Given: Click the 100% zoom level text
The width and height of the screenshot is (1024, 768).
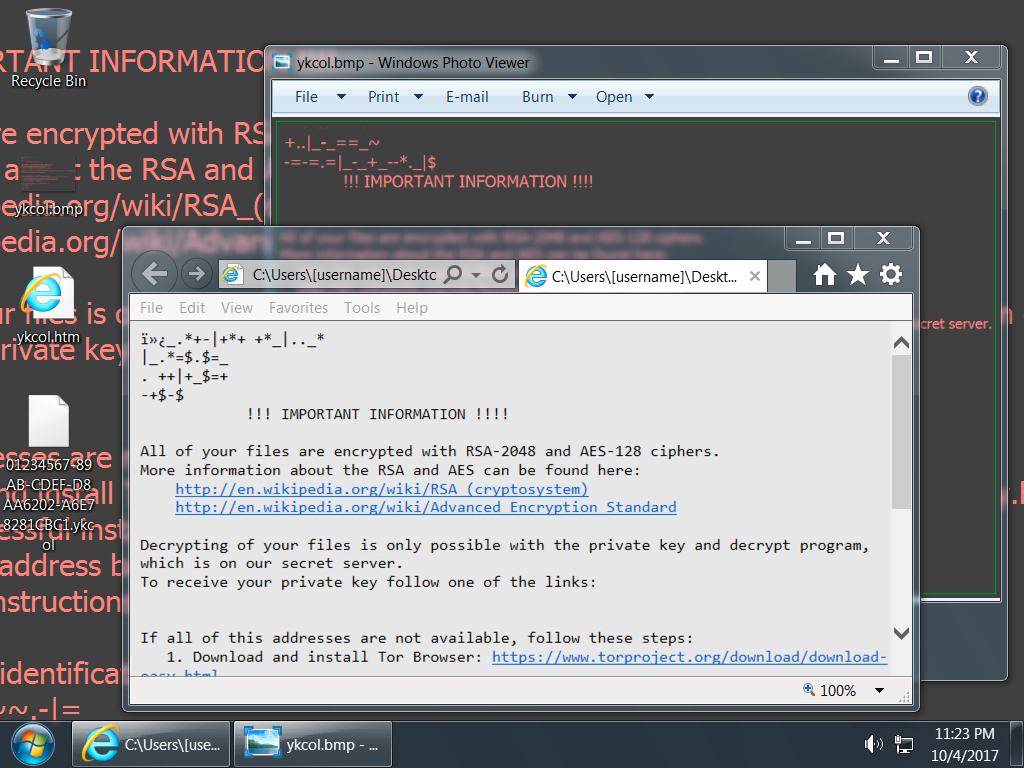Looking at the screenshot, I should point(838,690).
